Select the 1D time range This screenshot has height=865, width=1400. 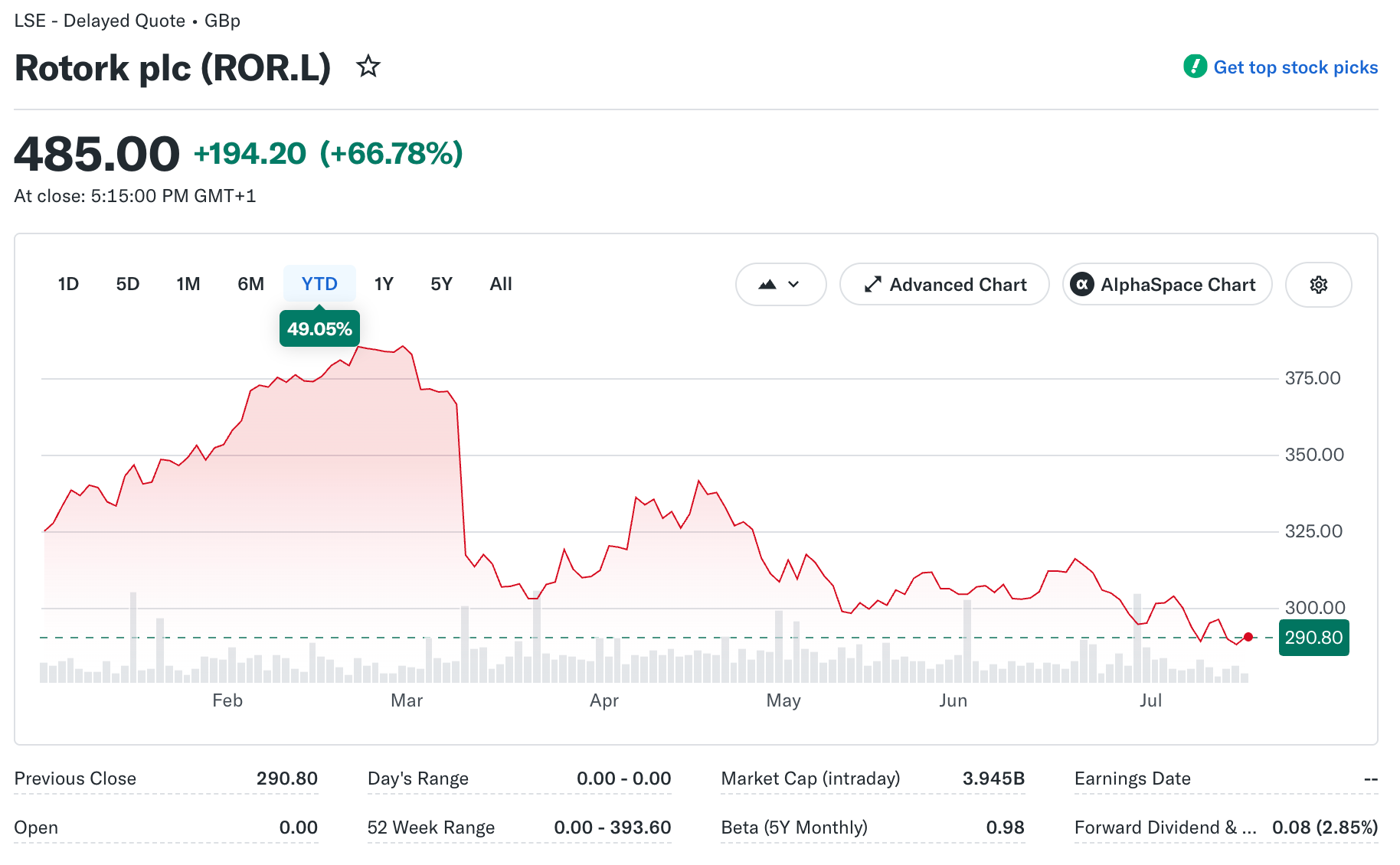point(68,284)
